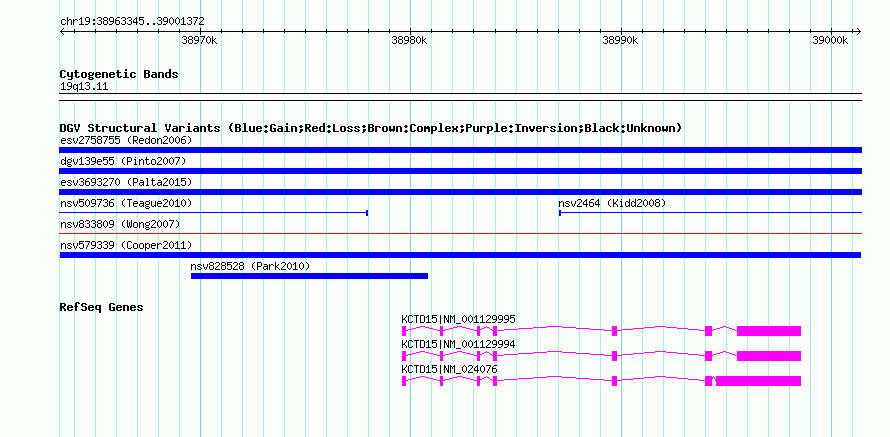Click the nsv828528 (Park2010) blue bar
The width and height of the screenshot is (890, 437).
[x=309, y=276]
